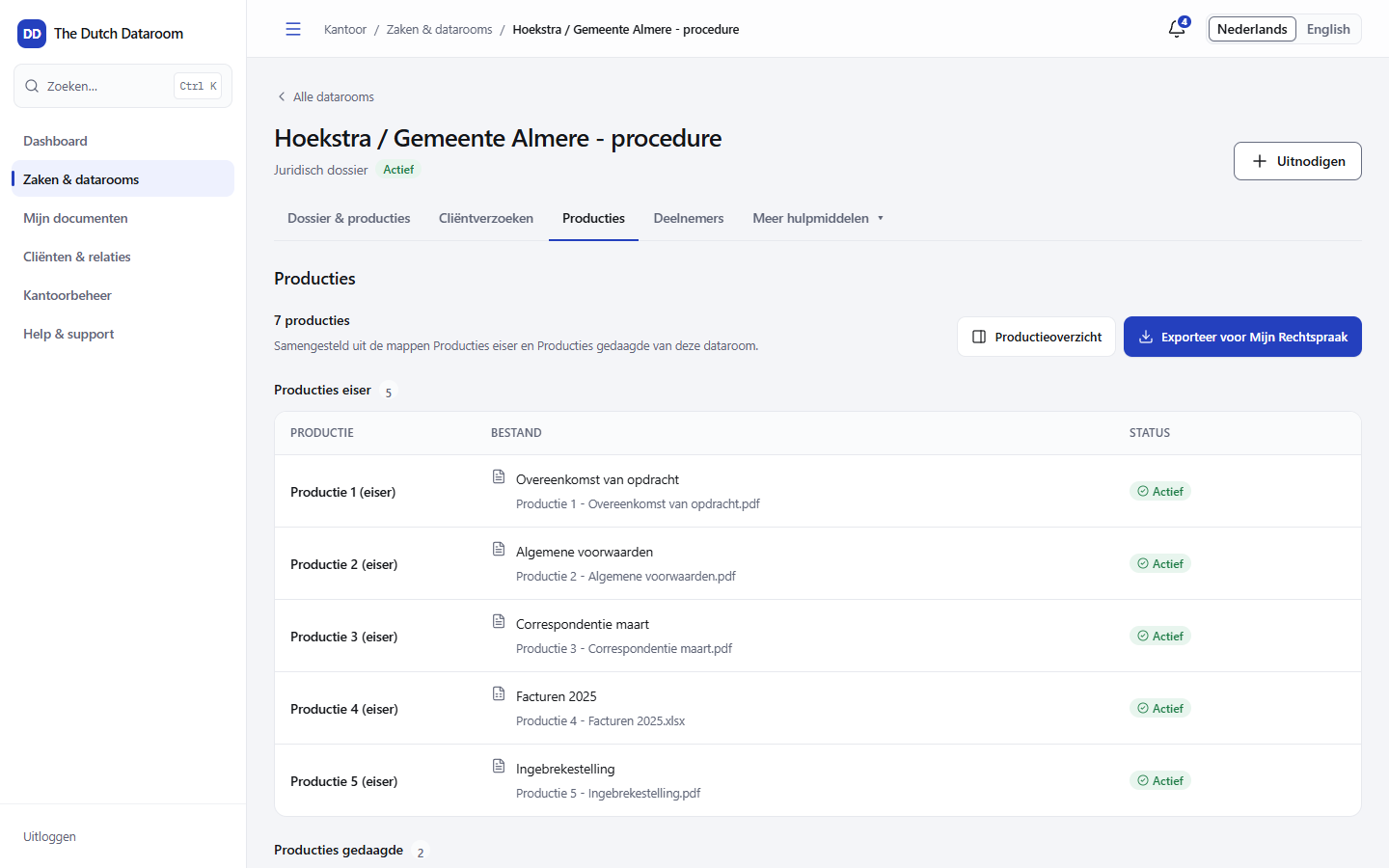Click file icon for Correspondentie maart
This screenshot has height=868, width=1389.
click(x=499, y=621)
